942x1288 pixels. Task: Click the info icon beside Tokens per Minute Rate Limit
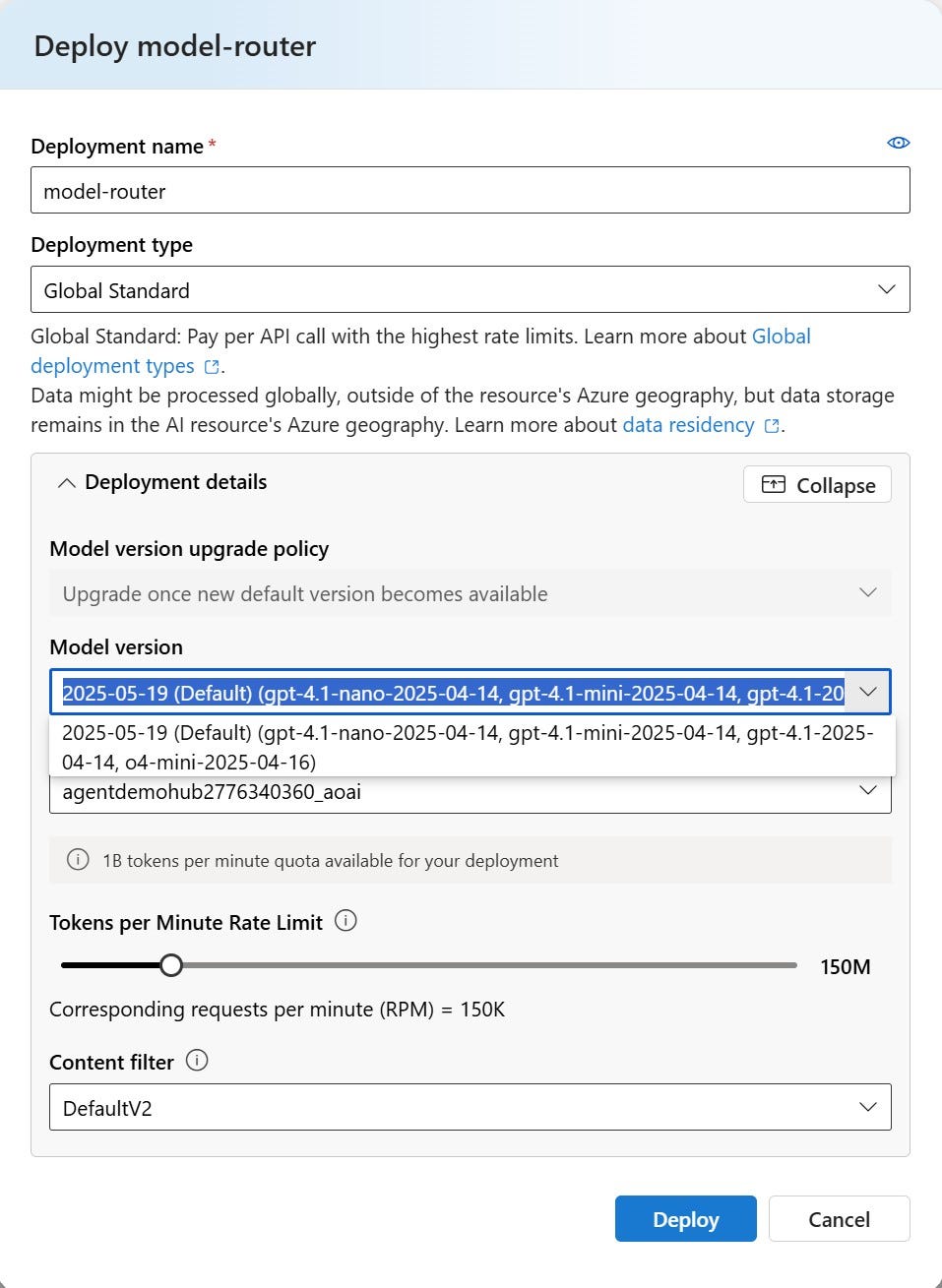tap(345, 922)
